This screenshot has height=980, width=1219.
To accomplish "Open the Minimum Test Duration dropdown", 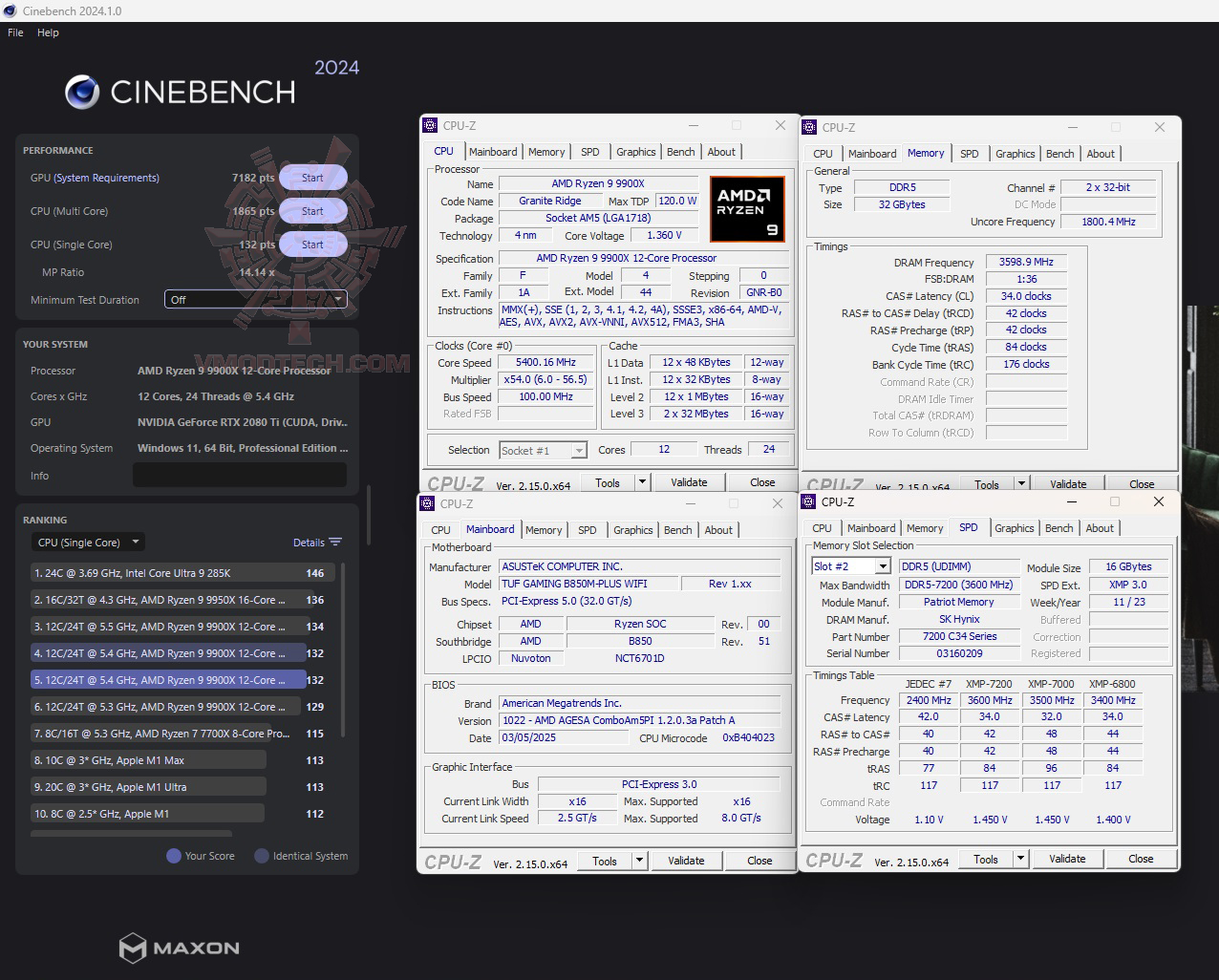I will pos(255,300).
